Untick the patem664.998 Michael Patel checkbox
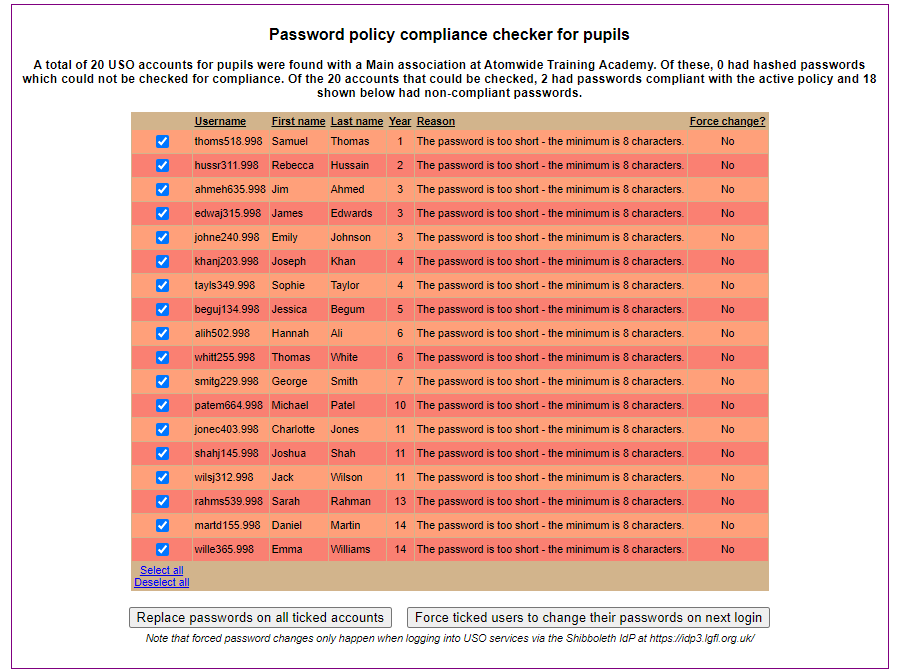The width and height of the screenshot is (900, 672). (x=162, y=405)
